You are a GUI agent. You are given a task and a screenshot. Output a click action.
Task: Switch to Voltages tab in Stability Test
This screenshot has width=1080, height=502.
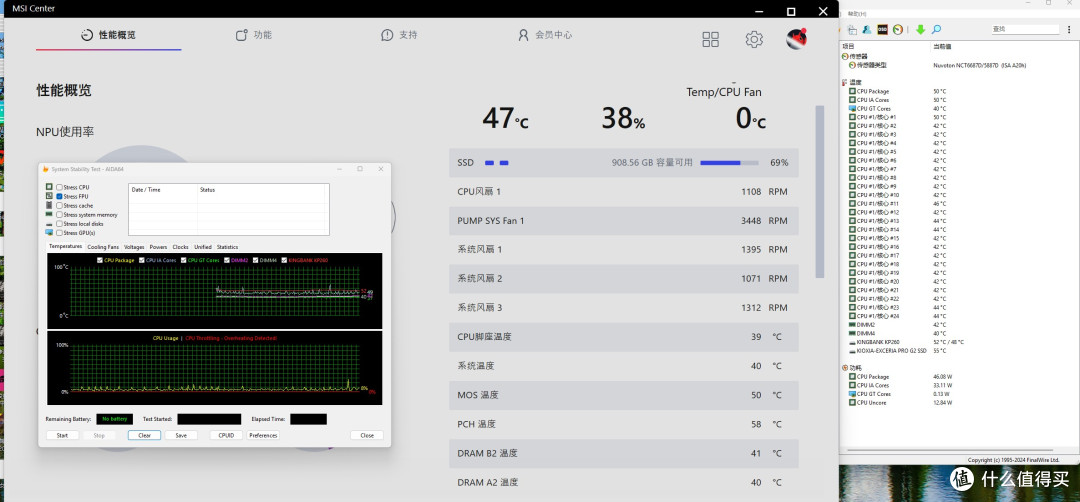pos(134,247)
